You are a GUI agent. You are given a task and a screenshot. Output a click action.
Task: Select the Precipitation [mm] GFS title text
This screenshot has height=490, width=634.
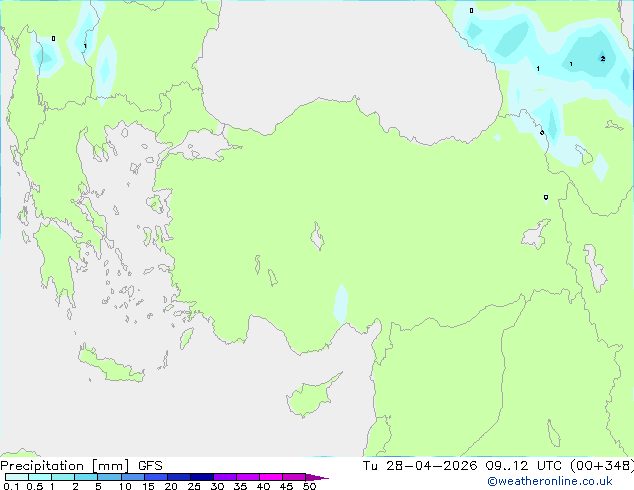[81, 466]
